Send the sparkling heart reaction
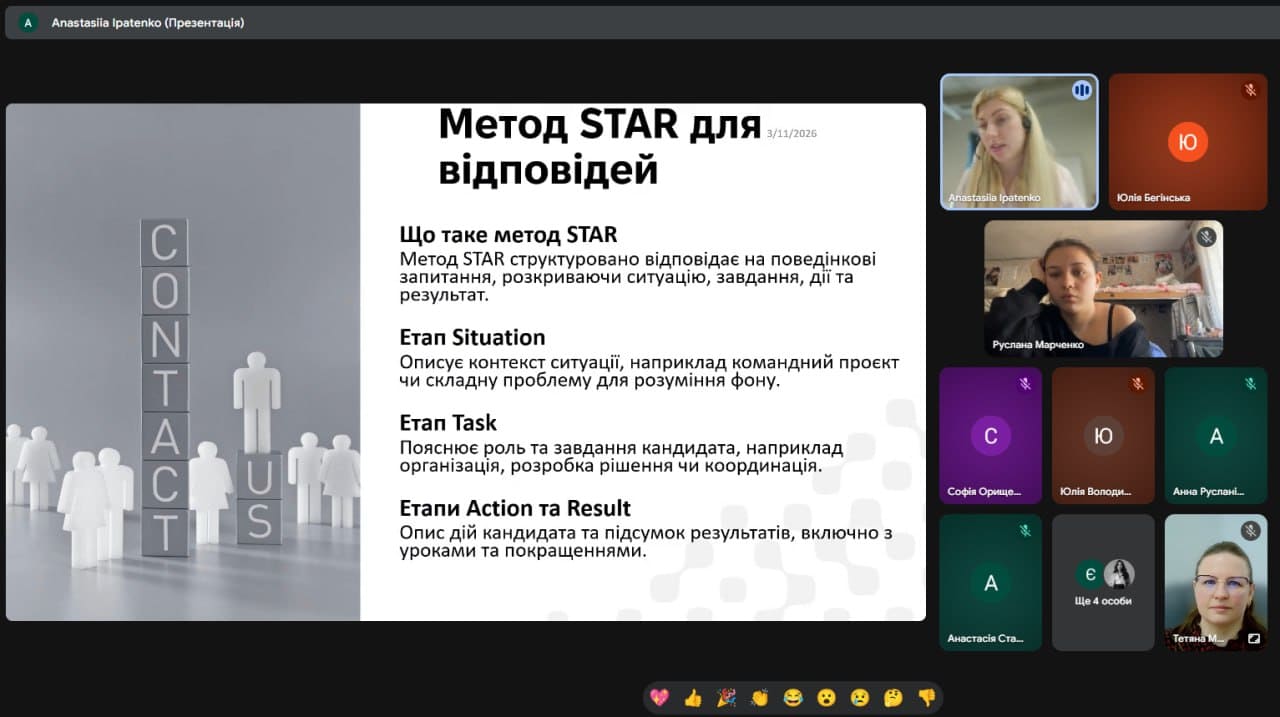1280x717 pixels. (659, 698)
